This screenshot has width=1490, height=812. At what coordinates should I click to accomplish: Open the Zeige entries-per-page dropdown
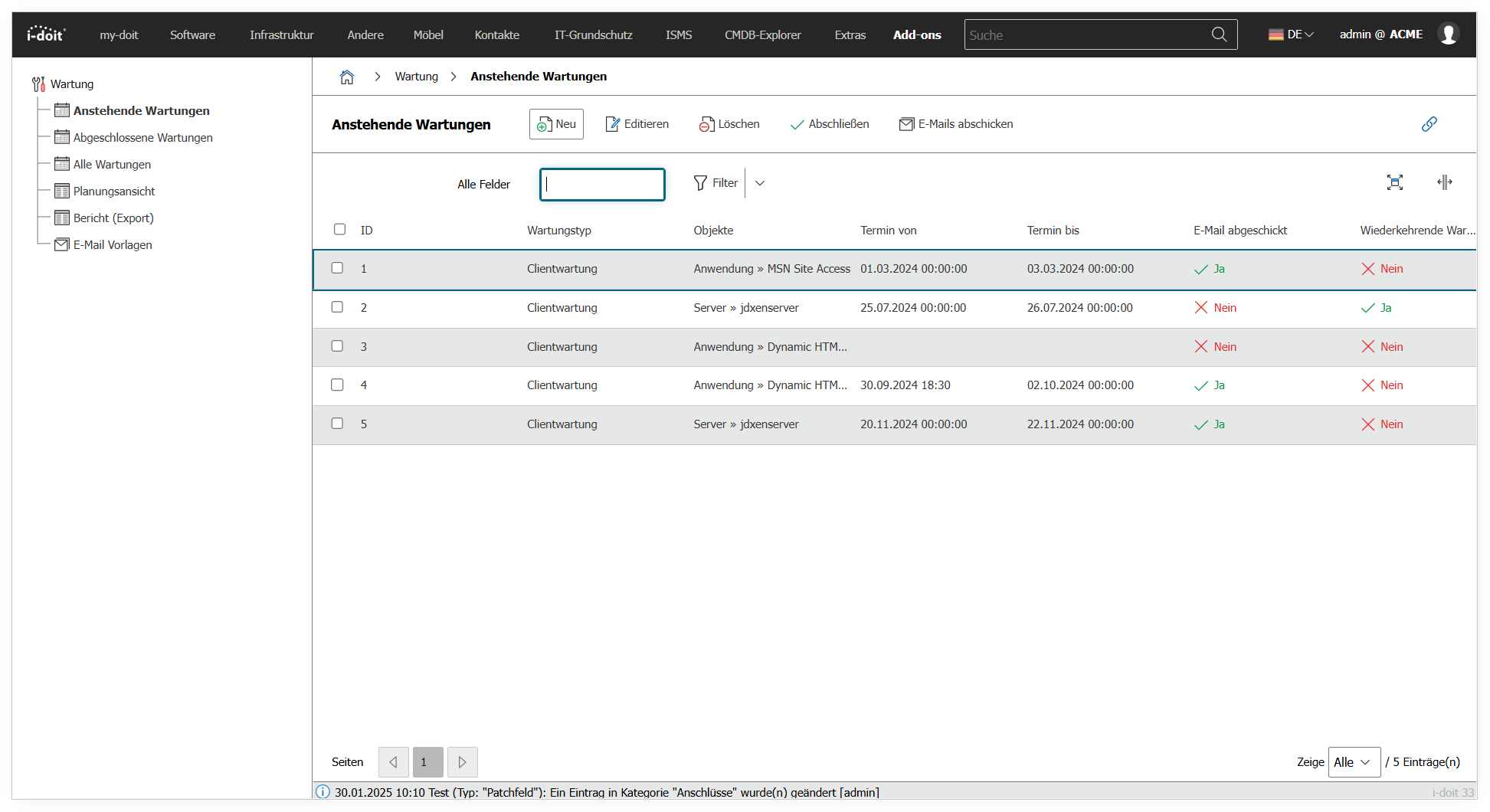(x=1354, y=762)
